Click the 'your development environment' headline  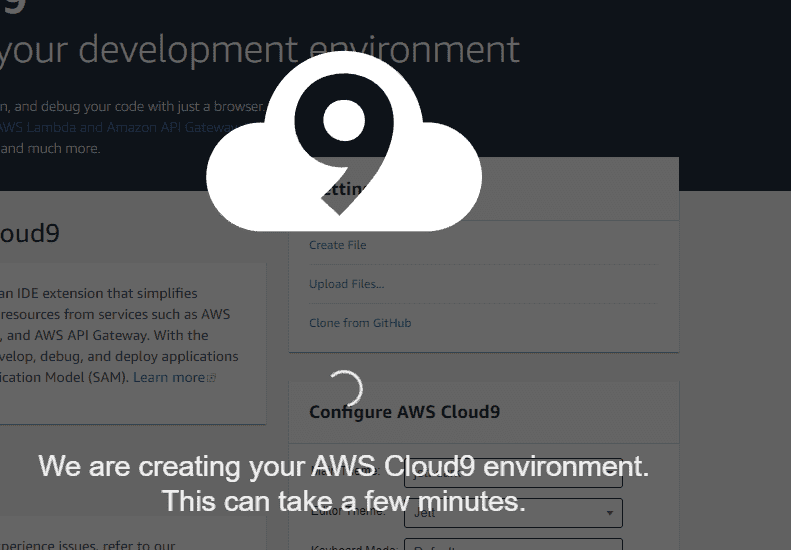(259, 50)
